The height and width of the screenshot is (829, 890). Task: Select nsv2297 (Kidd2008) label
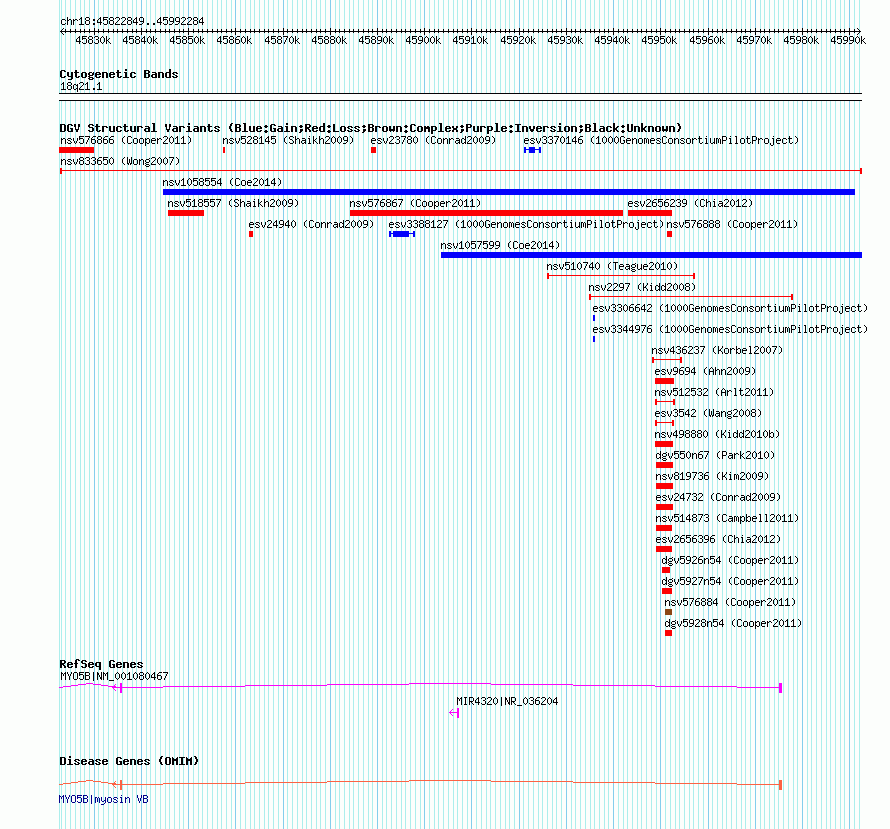click(x=642, y=287)
